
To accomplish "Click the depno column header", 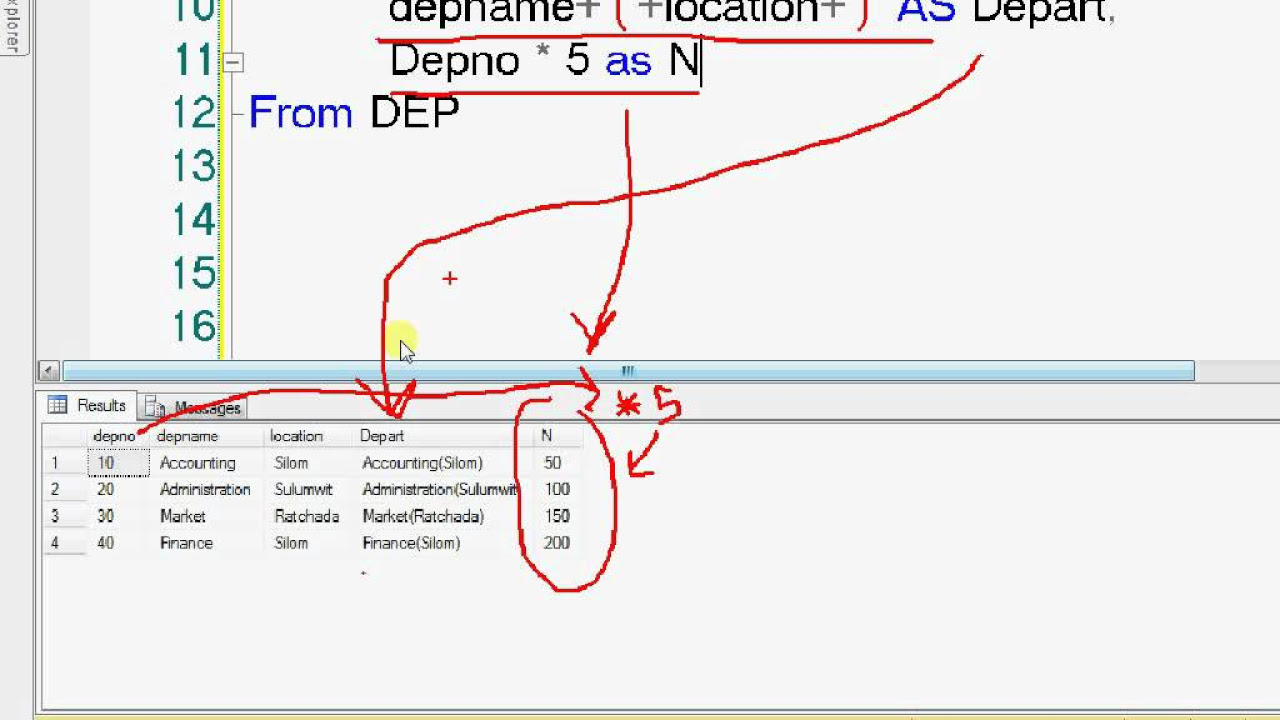I will point(114,436).
